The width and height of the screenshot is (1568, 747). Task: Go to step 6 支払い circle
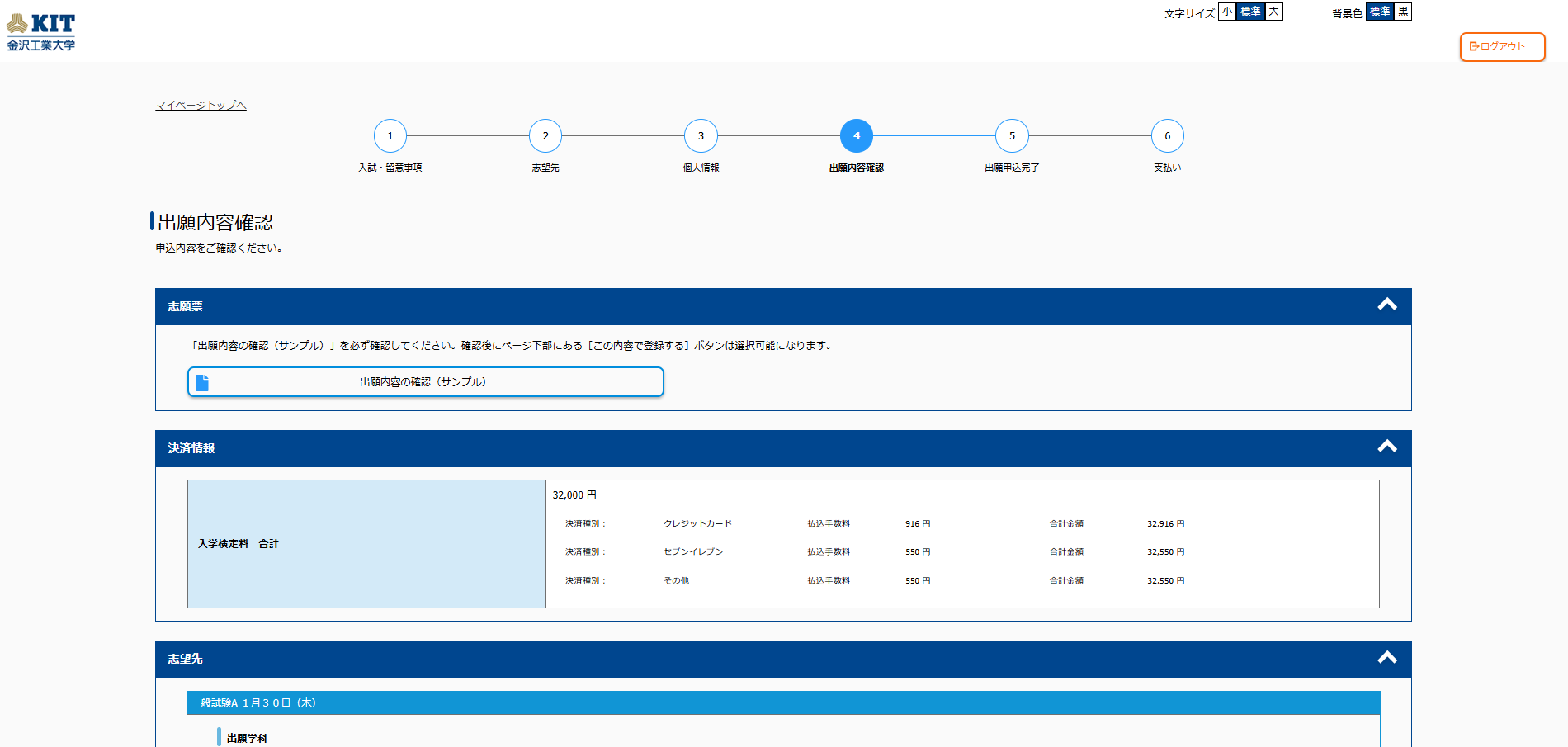1167,136
